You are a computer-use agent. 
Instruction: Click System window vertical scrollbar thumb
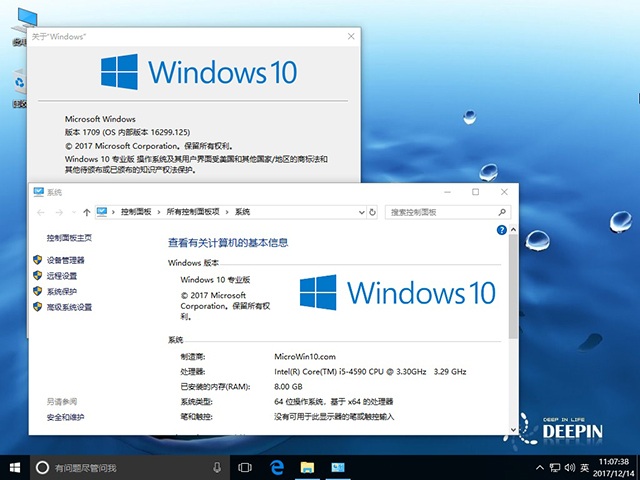513,286
